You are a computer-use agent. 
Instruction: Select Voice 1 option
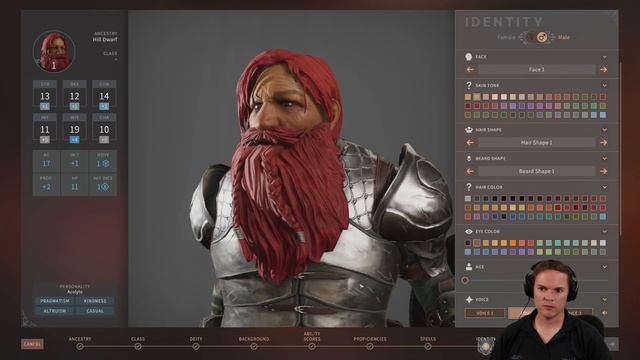tap(484, 313)
